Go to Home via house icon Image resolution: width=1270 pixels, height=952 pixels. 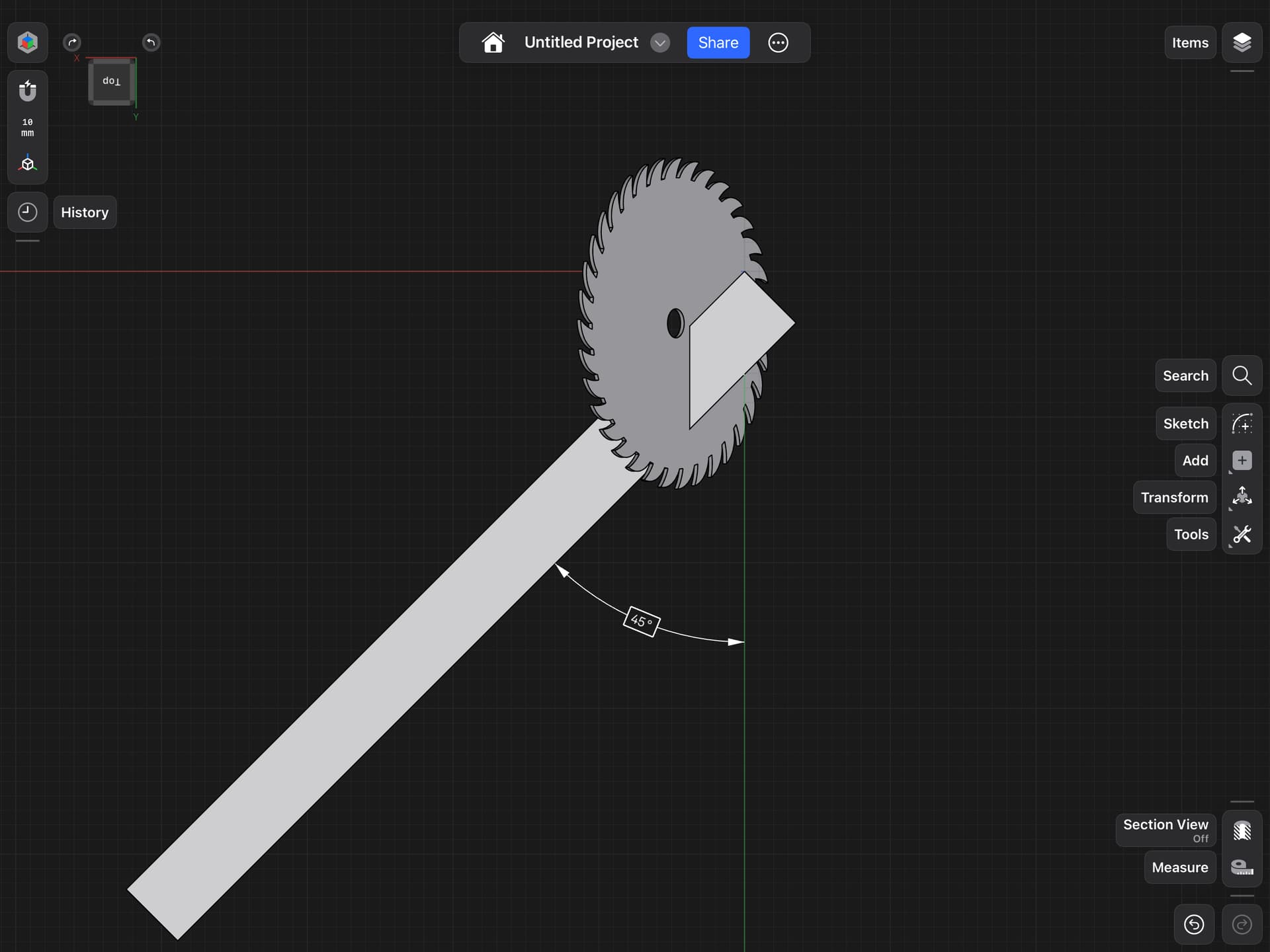pyautogui.click(x=493, y=42)
